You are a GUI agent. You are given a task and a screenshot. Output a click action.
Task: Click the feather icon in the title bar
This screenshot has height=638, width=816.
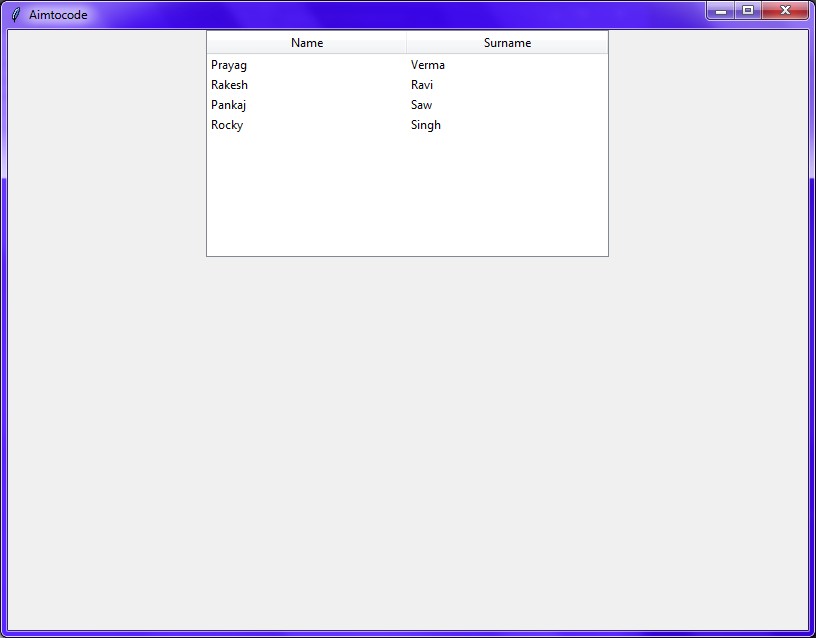(x=15, y=14)
